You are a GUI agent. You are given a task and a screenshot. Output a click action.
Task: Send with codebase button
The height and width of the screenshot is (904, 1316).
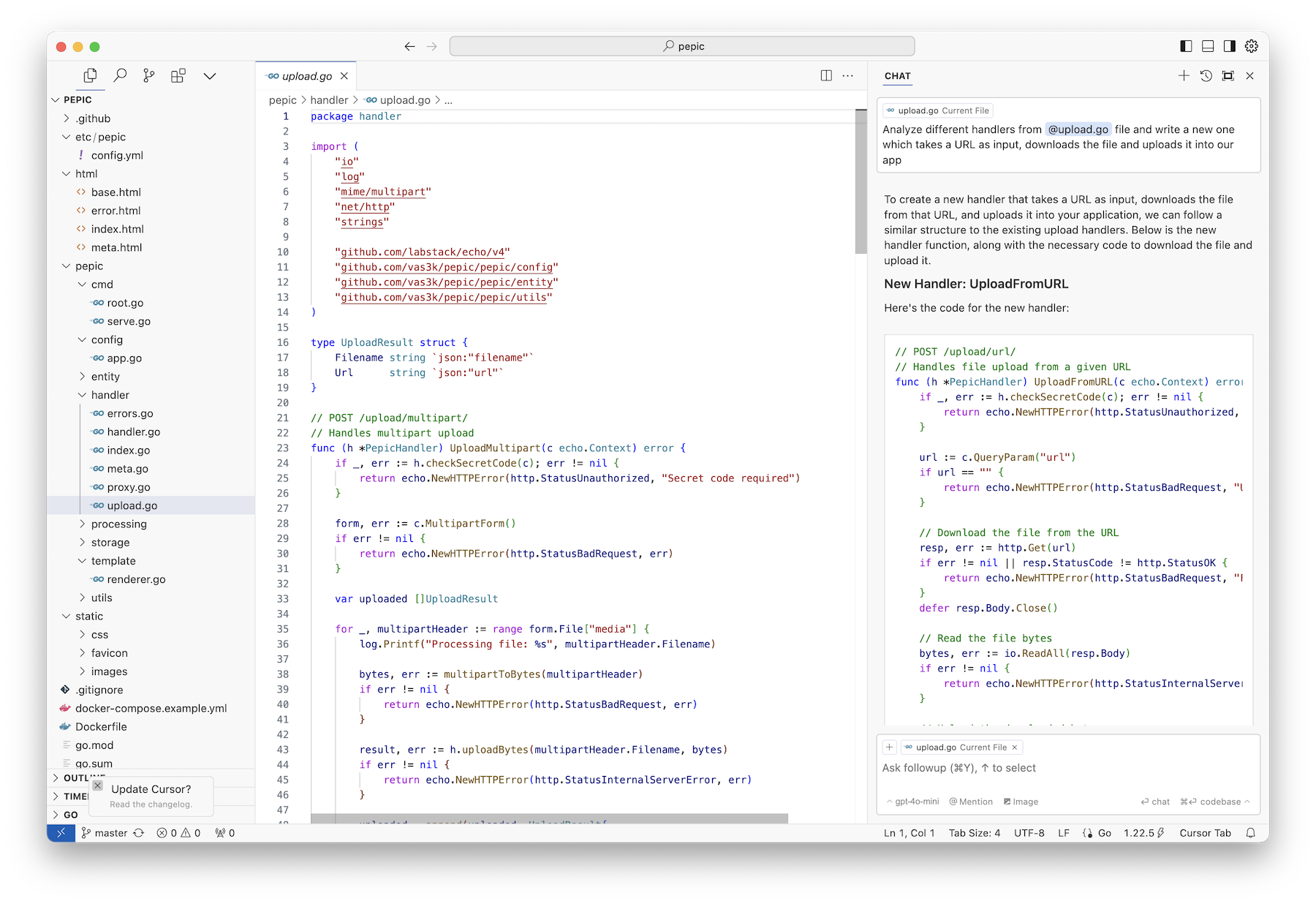point(1214,802)
